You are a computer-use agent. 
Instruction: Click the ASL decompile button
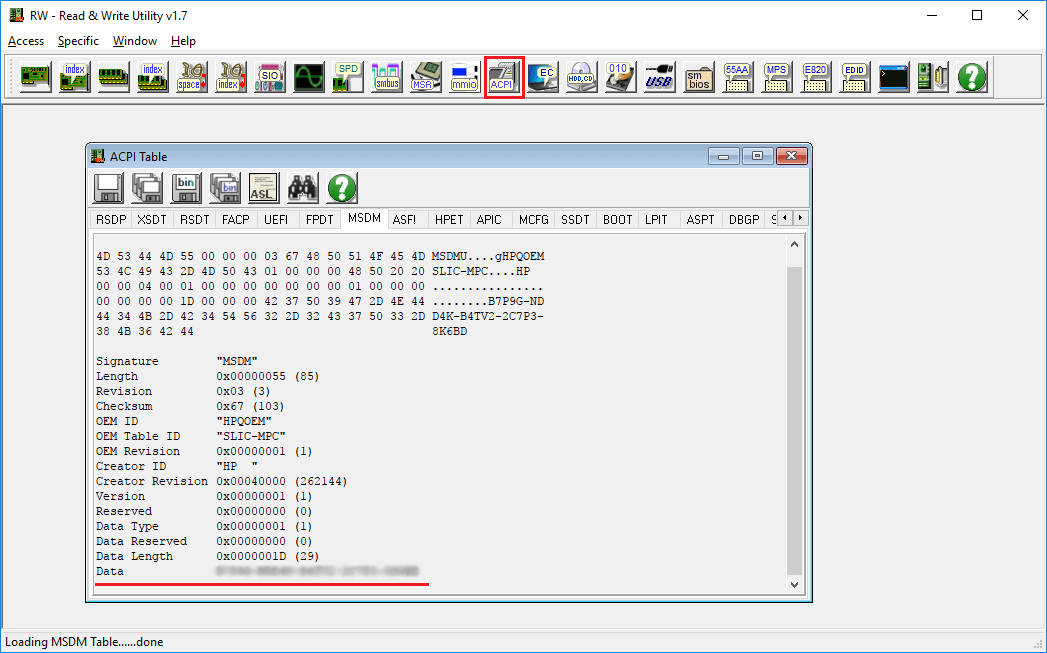tap(264, 187)
